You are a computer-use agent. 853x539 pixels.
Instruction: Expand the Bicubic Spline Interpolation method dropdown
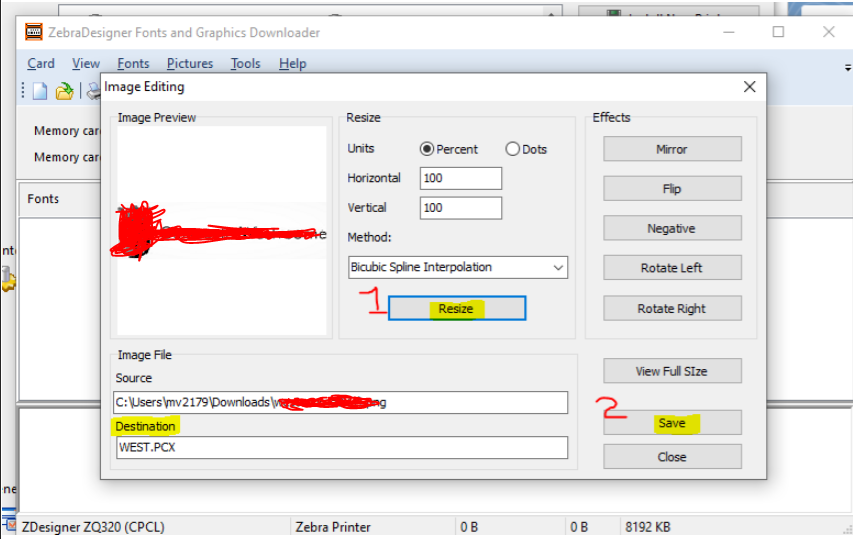click(x=557, y=267)
